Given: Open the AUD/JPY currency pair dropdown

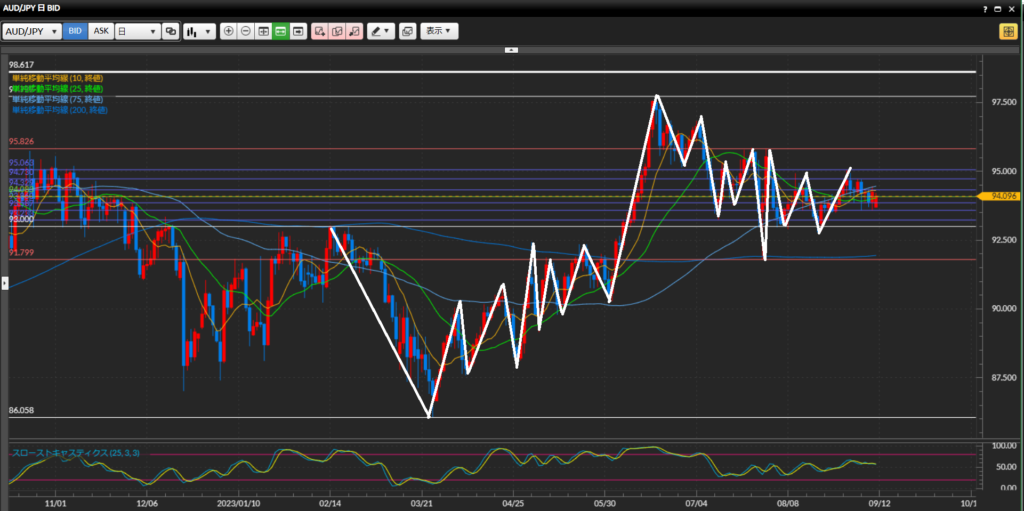Looking at the screenshot, I should coord(32,31).
